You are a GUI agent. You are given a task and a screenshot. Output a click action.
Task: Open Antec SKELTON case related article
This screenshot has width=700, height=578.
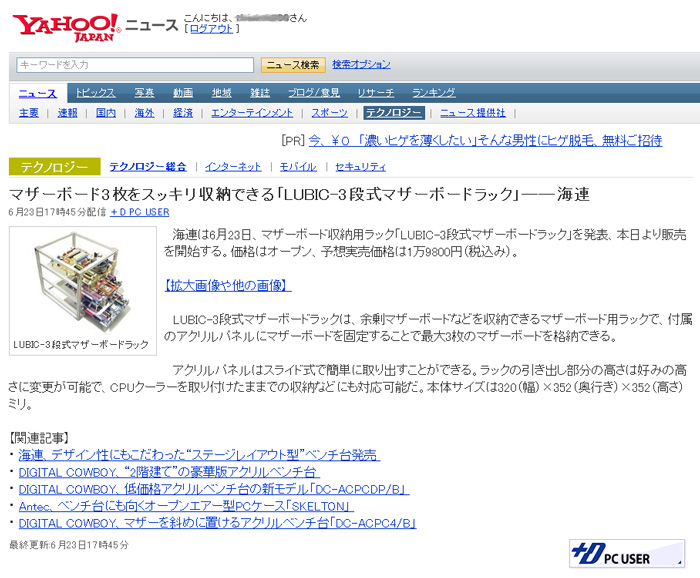[186, 506]
